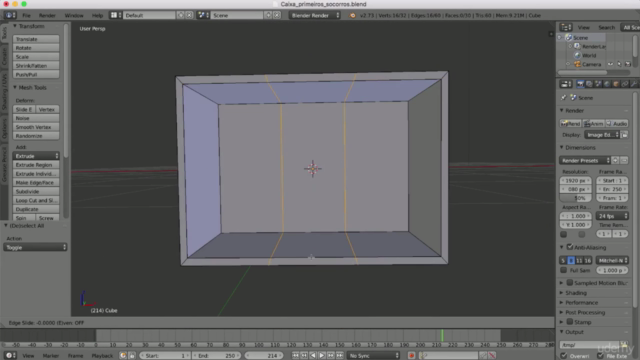Adjust the 50% resolution percentage slider
The image size is (640, 360).
[576, 198]
